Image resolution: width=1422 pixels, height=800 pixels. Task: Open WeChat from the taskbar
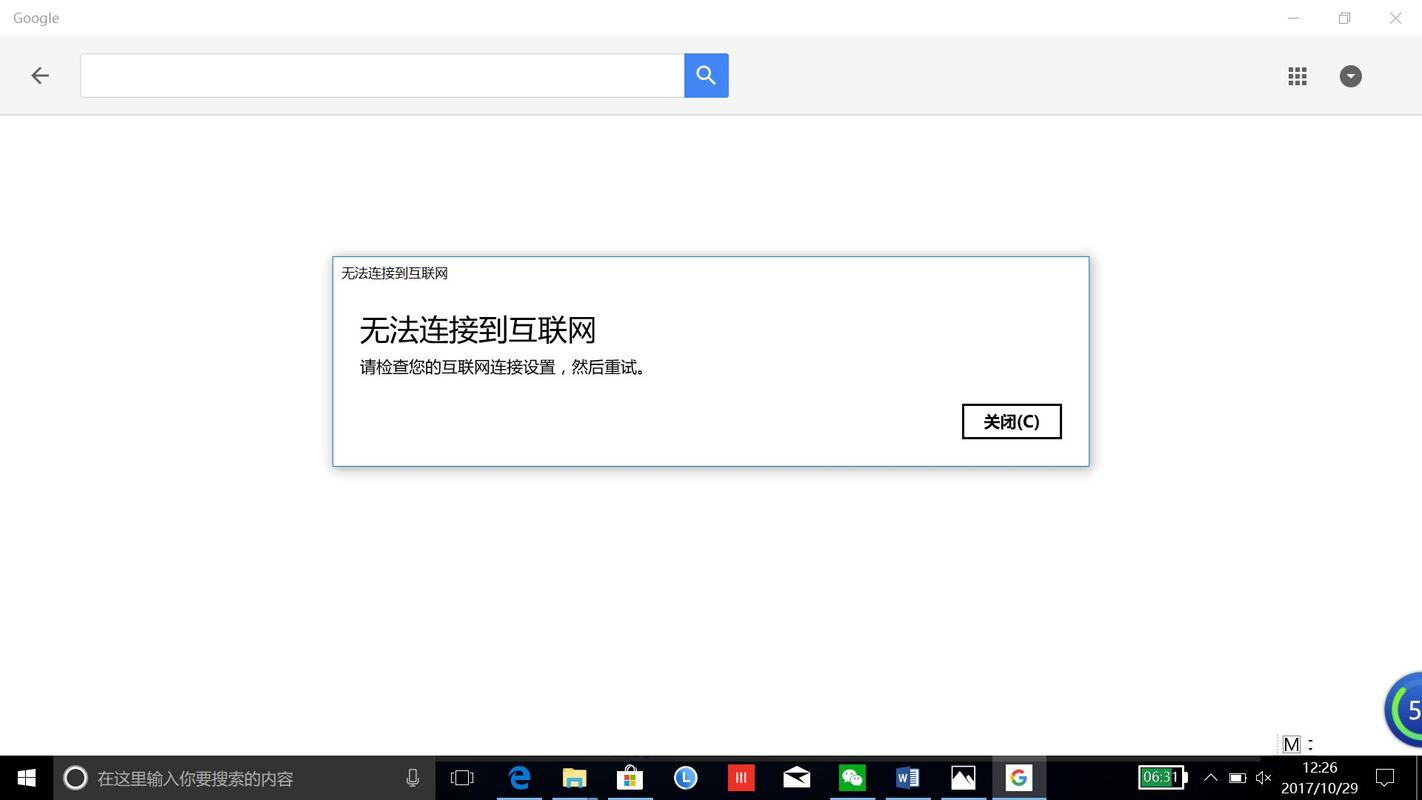[x=852, y=778]
